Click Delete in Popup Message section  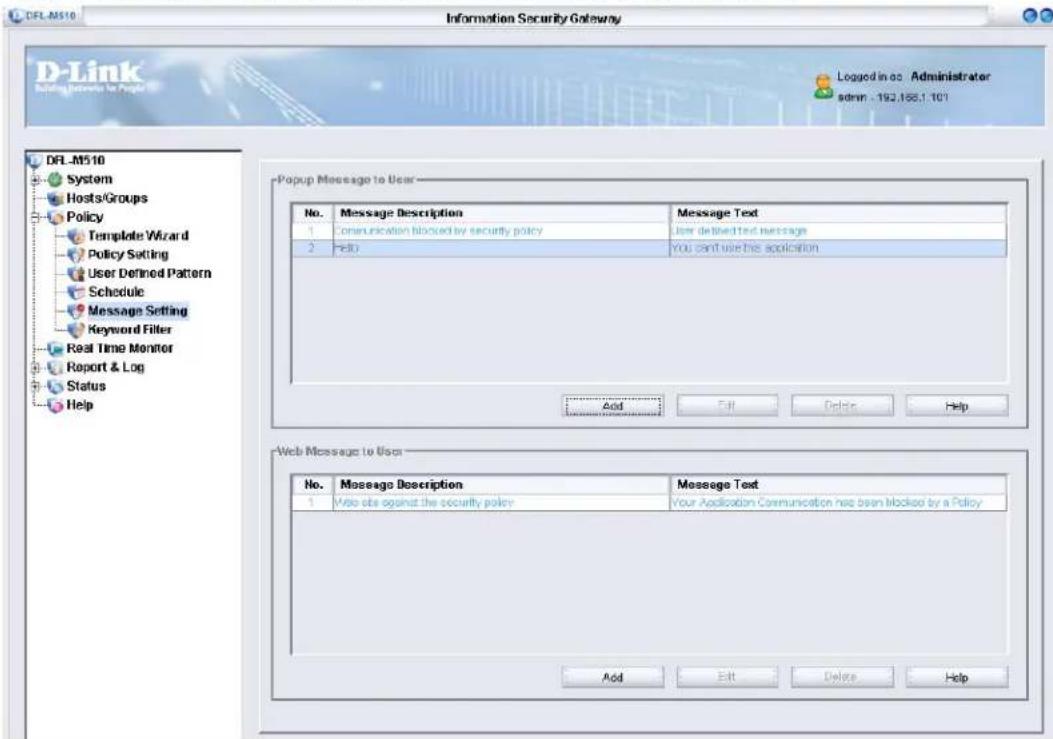[842, 406]
